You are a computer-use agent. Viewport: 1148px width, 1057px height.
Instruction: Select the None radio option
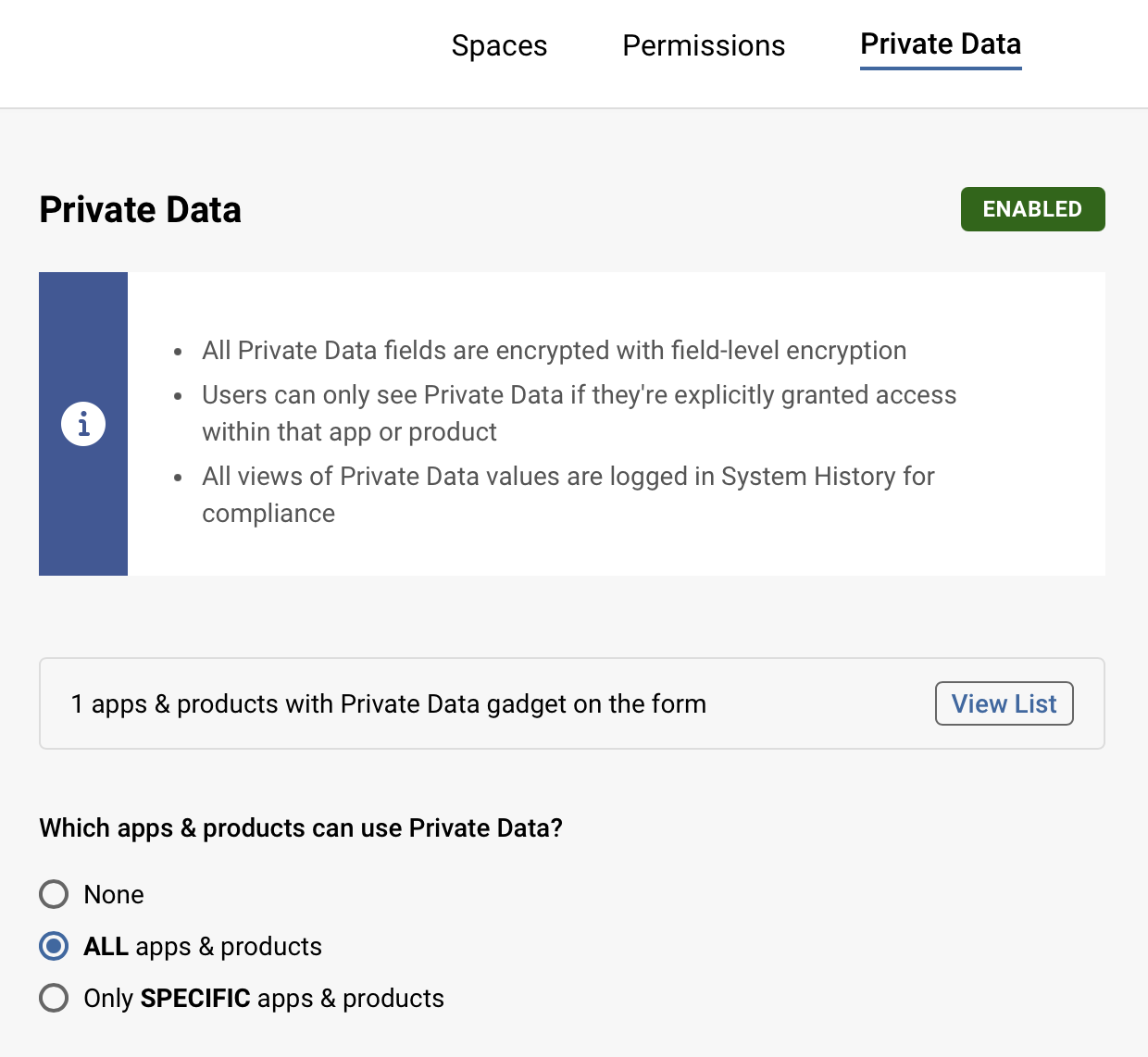53,894
